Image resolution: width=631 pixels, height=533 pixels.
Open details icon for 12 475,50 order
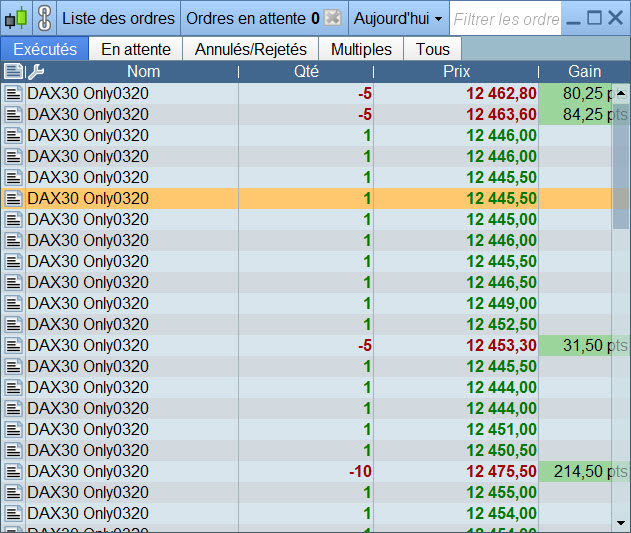[x=13, y=471]
